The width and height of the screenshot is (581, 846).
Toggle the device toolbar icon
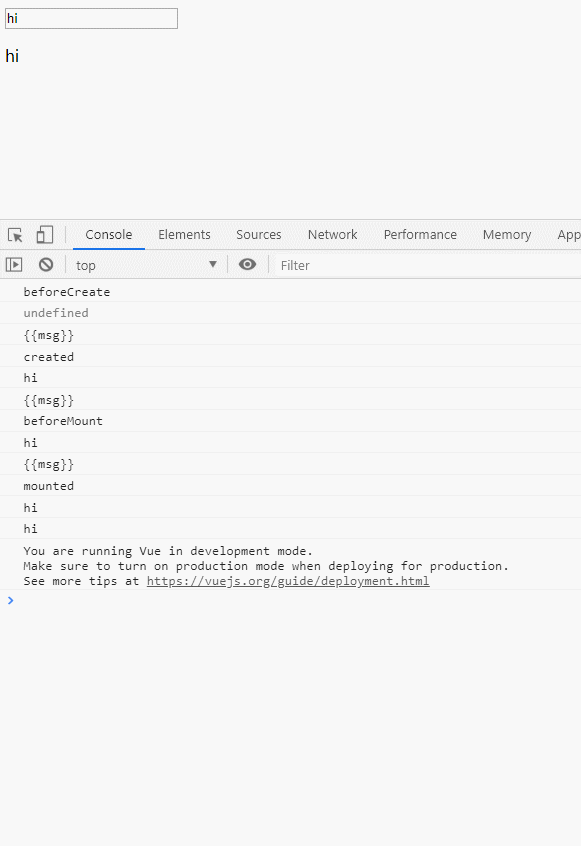point(44,235)
